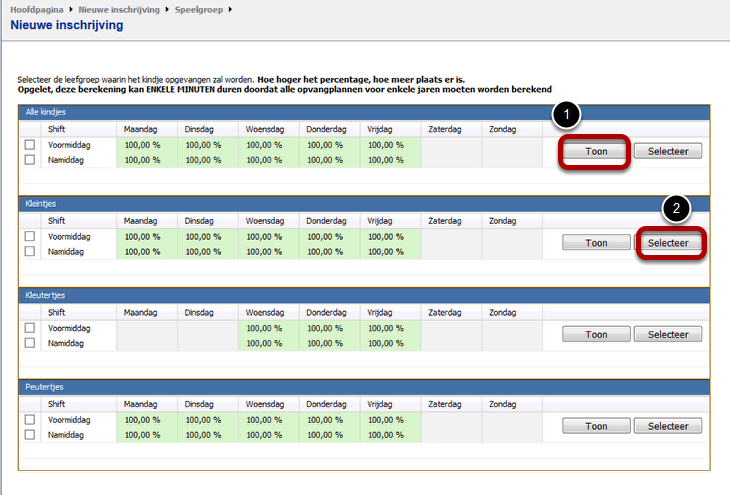Choose Selecteer in the Kleutertjes section
Screen dimensions: 730x495
[668, 335]
